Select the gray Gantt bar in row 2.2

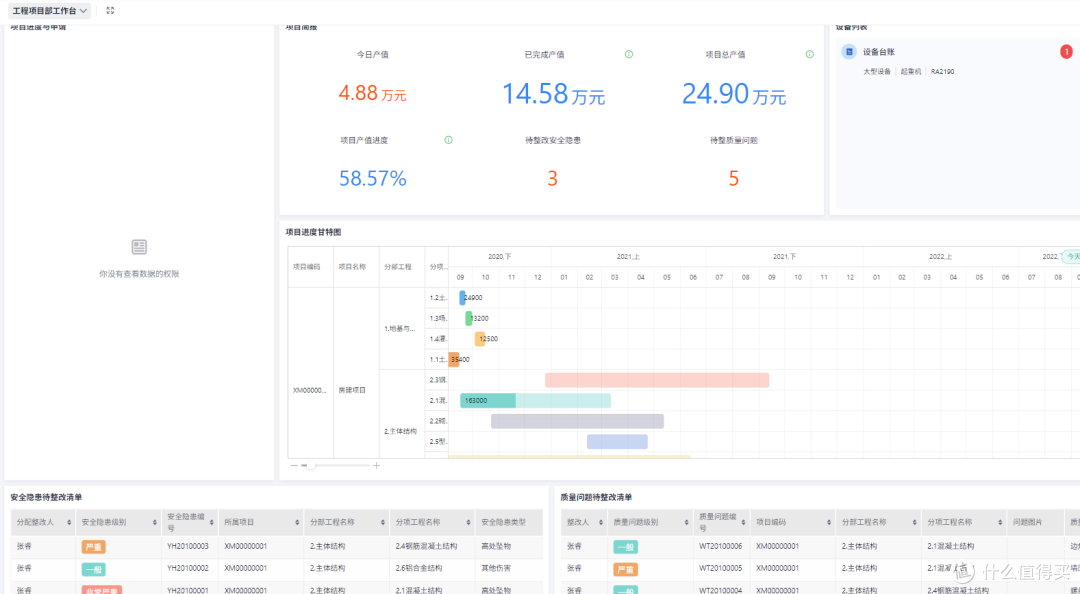point(577,421)
